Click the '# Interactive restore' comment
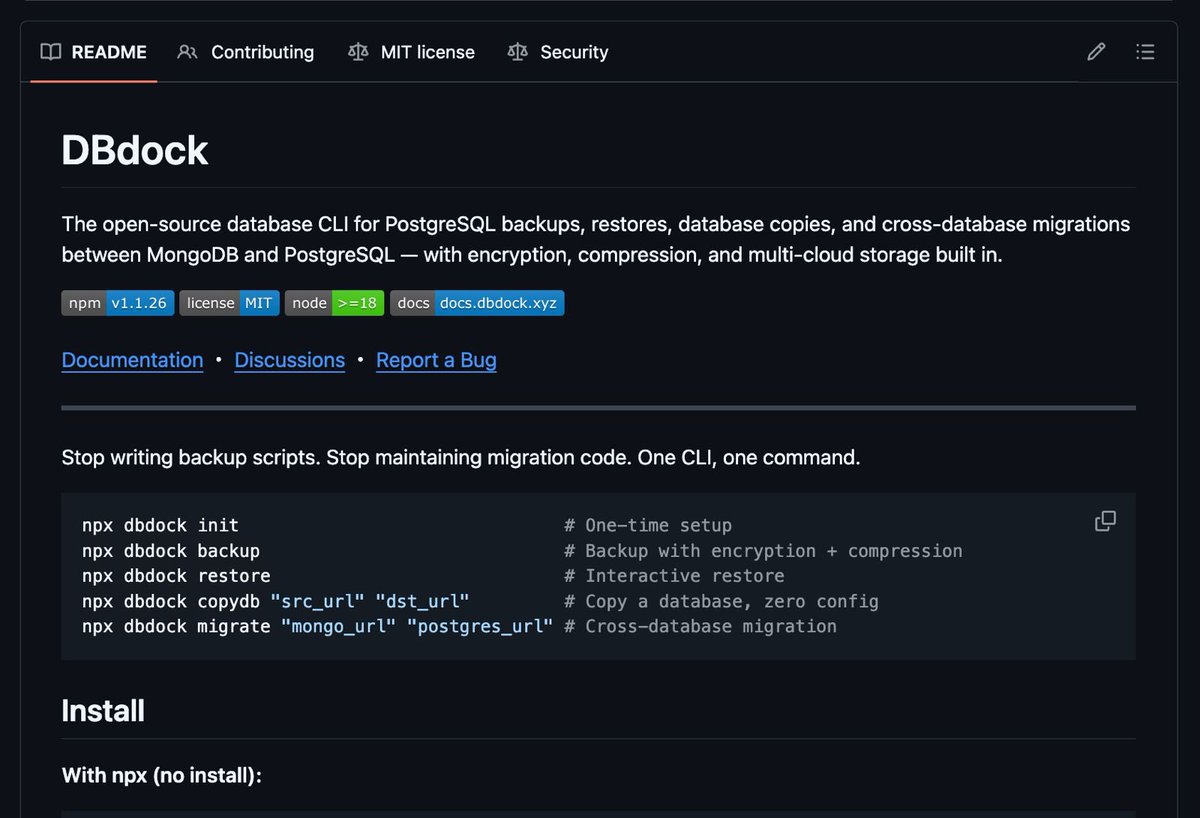Viewport: 1200px width, 818px height. click(x=674, y=576)
